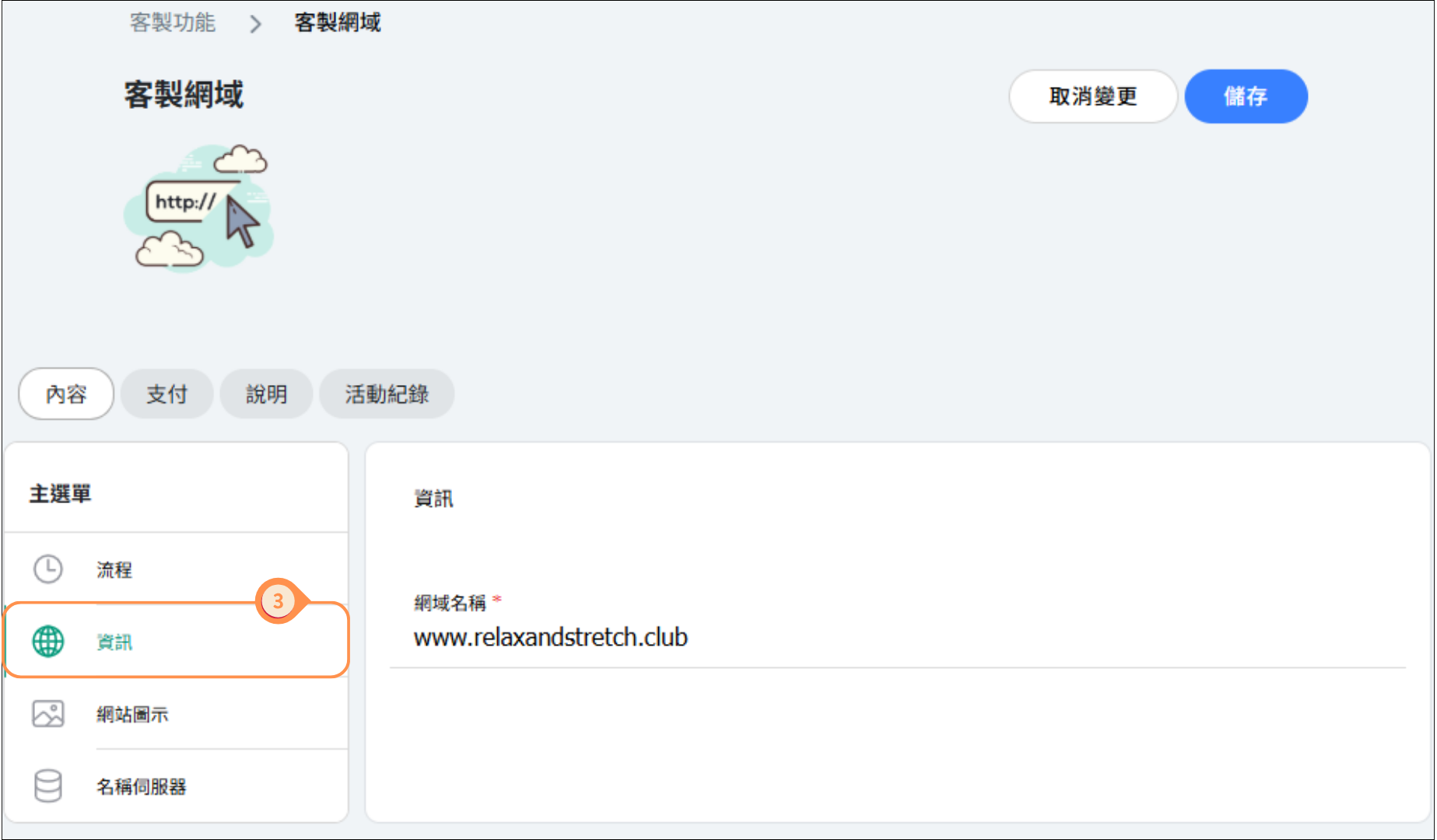Select the 內容 tab
Image resolution: width=1437 pixels, height=840 pixels.
pyautogui.click(x=66, y=394)
